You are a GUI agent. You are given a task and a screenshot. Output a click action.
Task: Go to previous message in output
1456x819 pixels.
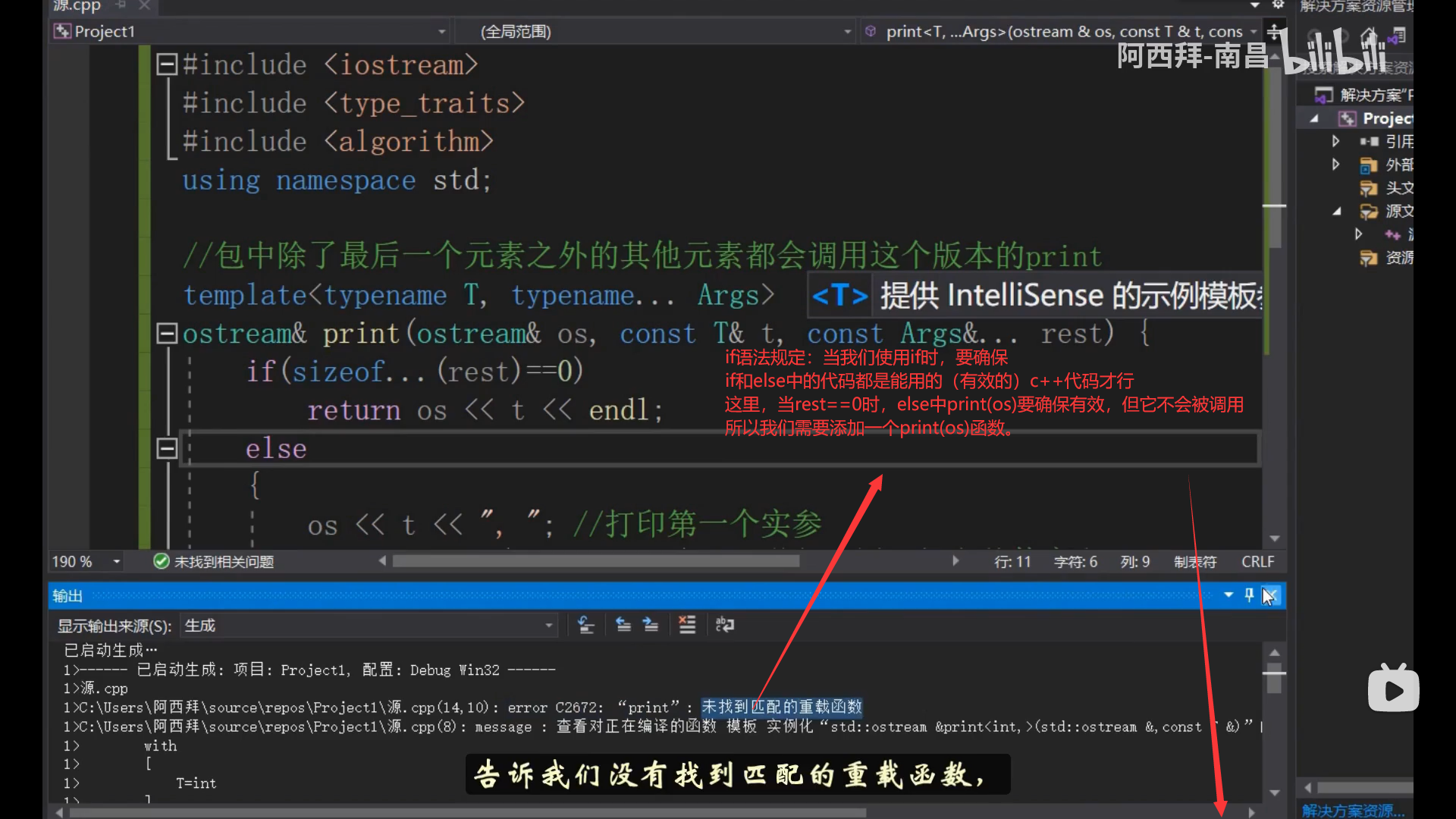click(x=623, y=625)
